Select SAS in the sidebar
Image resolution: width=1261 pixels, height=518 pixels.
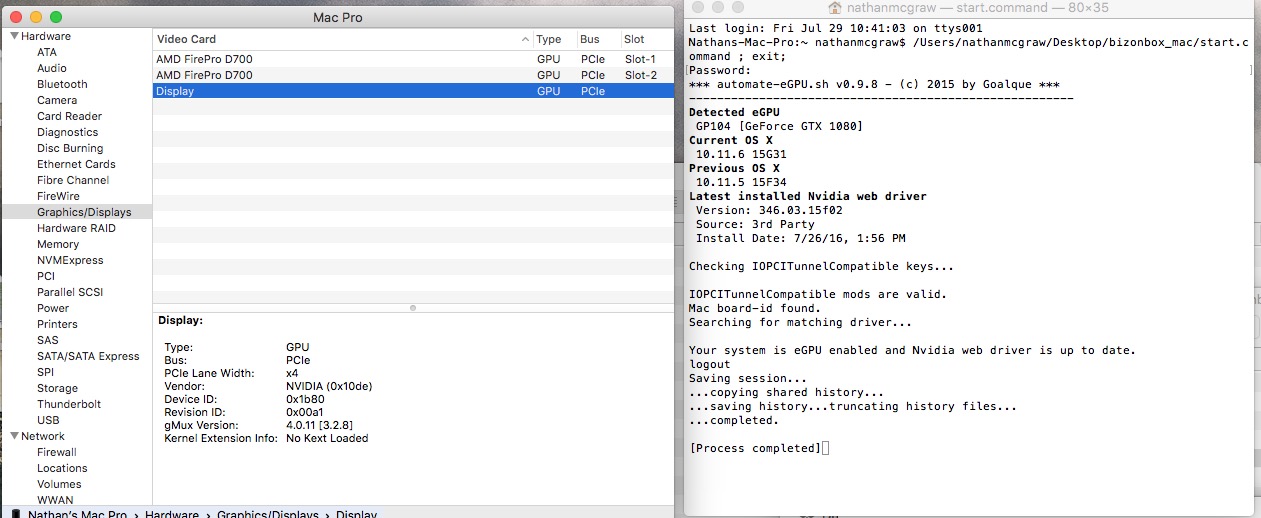(x=47, y=340)
